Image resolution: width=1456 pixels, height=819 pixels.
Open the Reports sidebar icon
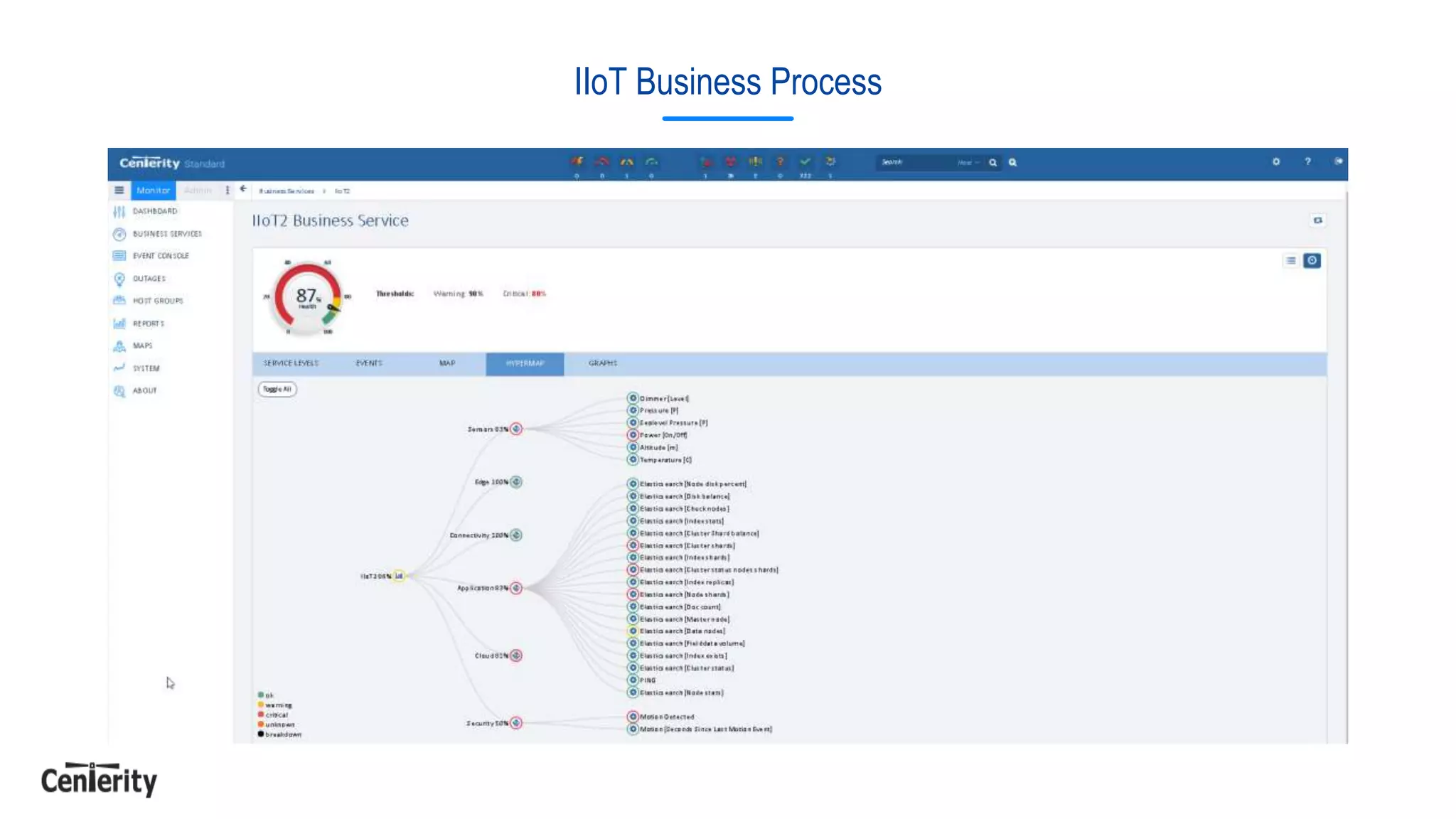pos(119,323)
